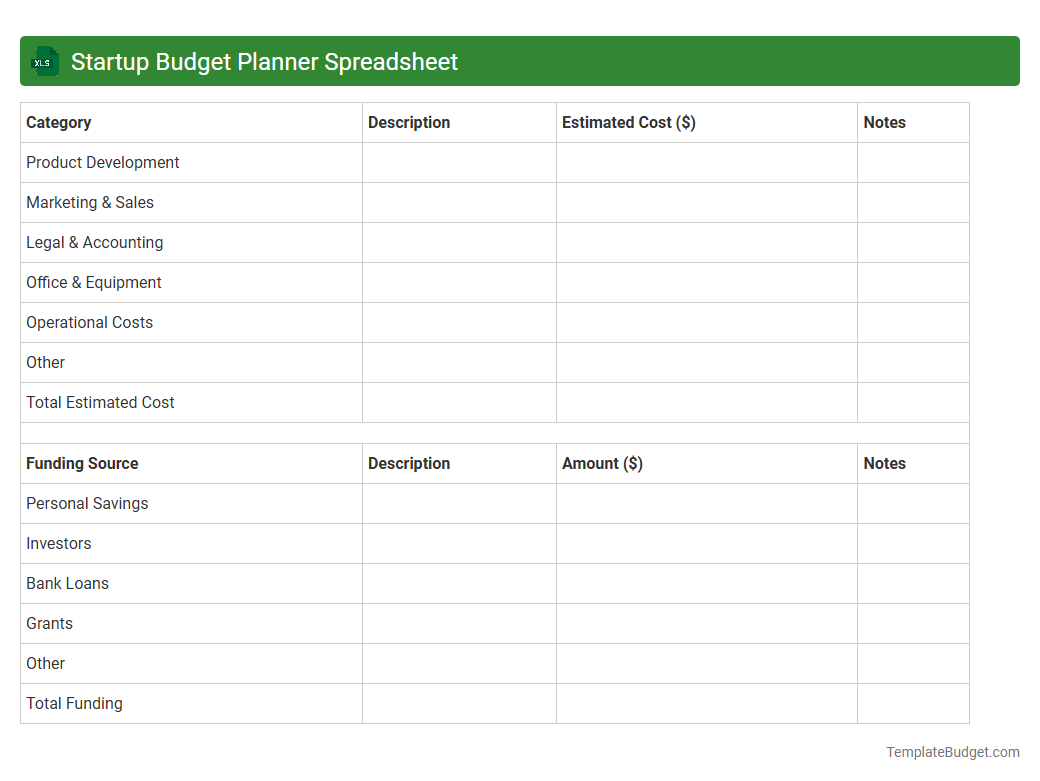Select the Legal & Accounting row

tap(94, 242)
